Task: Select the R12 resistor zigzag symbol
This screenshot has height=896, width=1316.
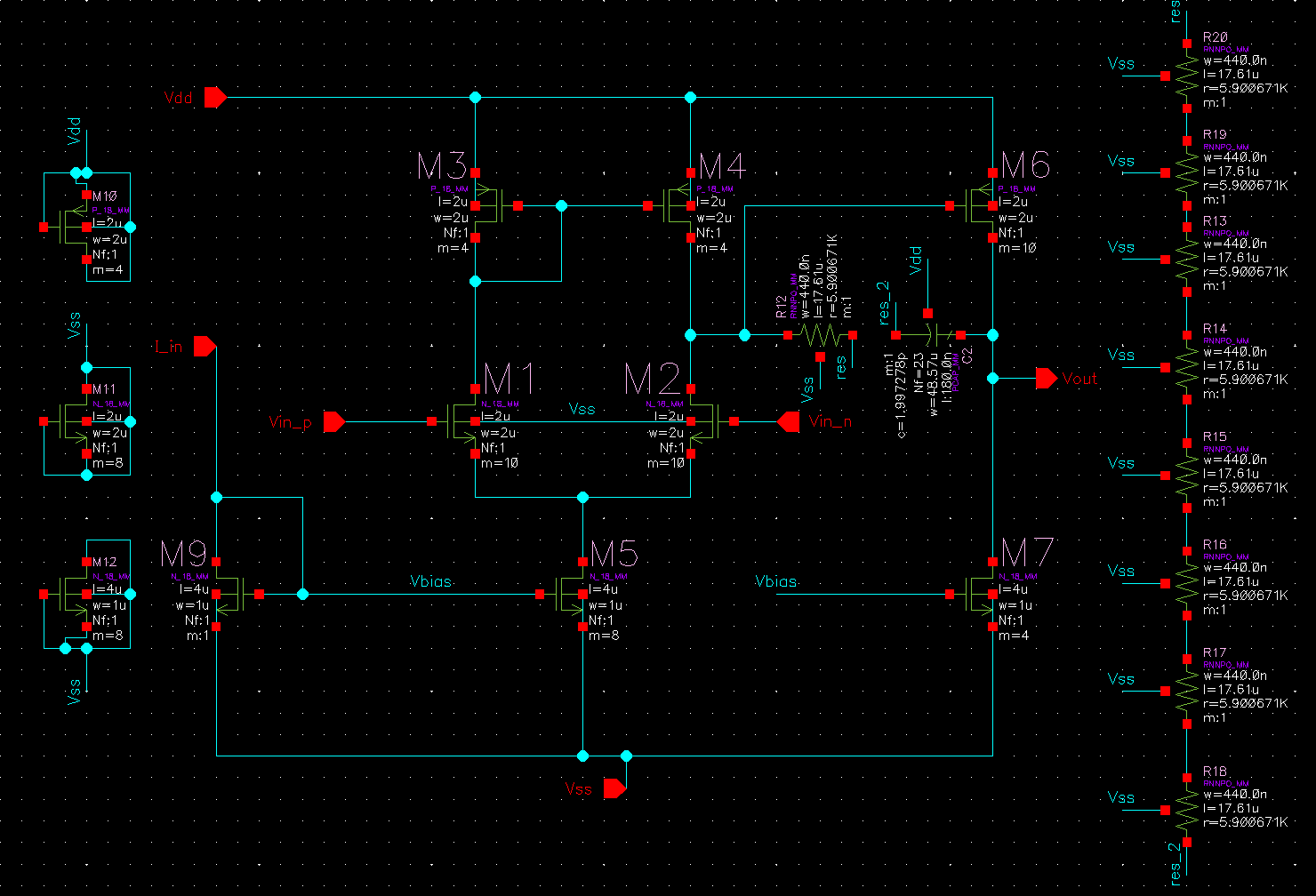Action: [820, 335]
